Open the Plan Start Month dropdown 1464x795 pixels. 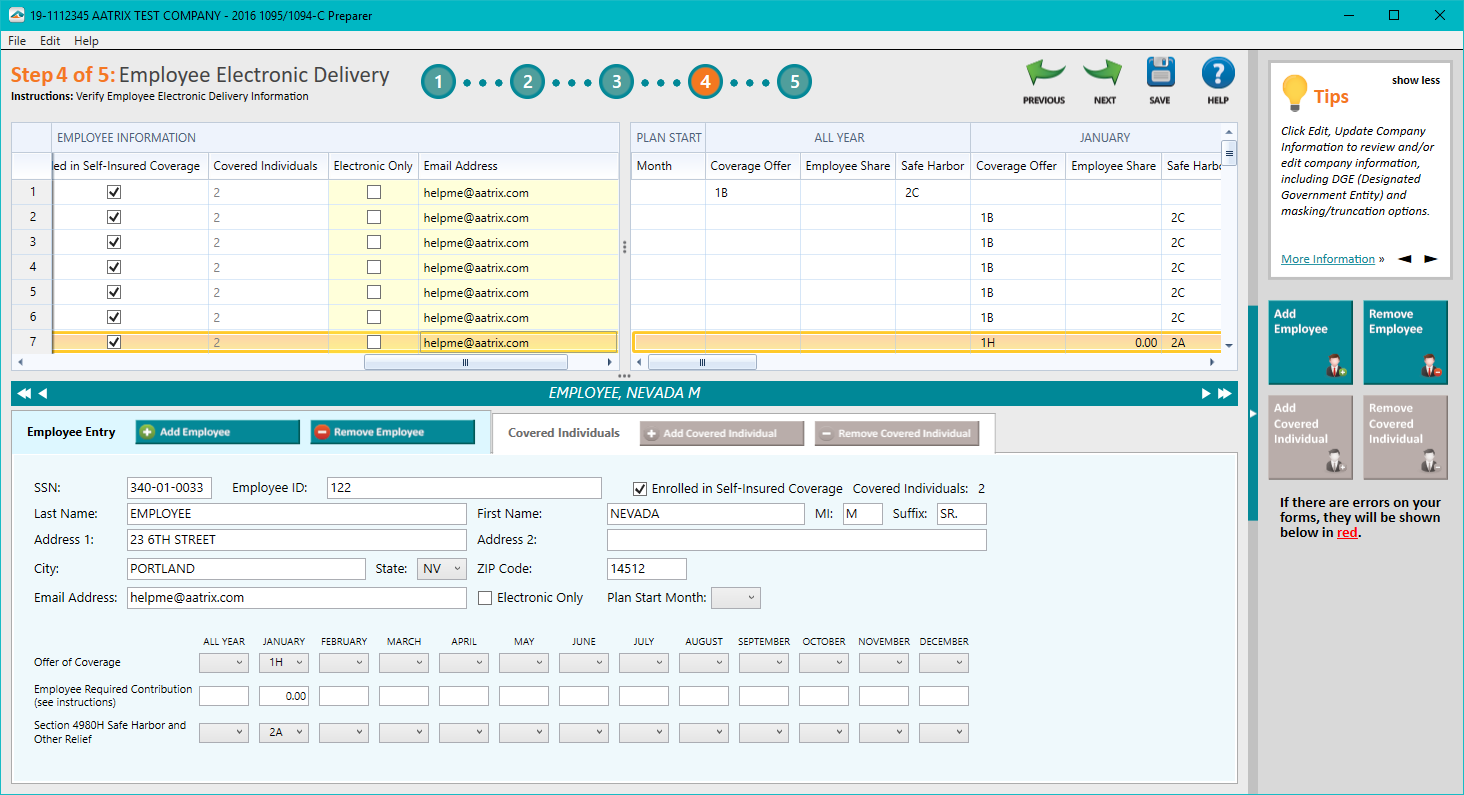pos(736,597)
